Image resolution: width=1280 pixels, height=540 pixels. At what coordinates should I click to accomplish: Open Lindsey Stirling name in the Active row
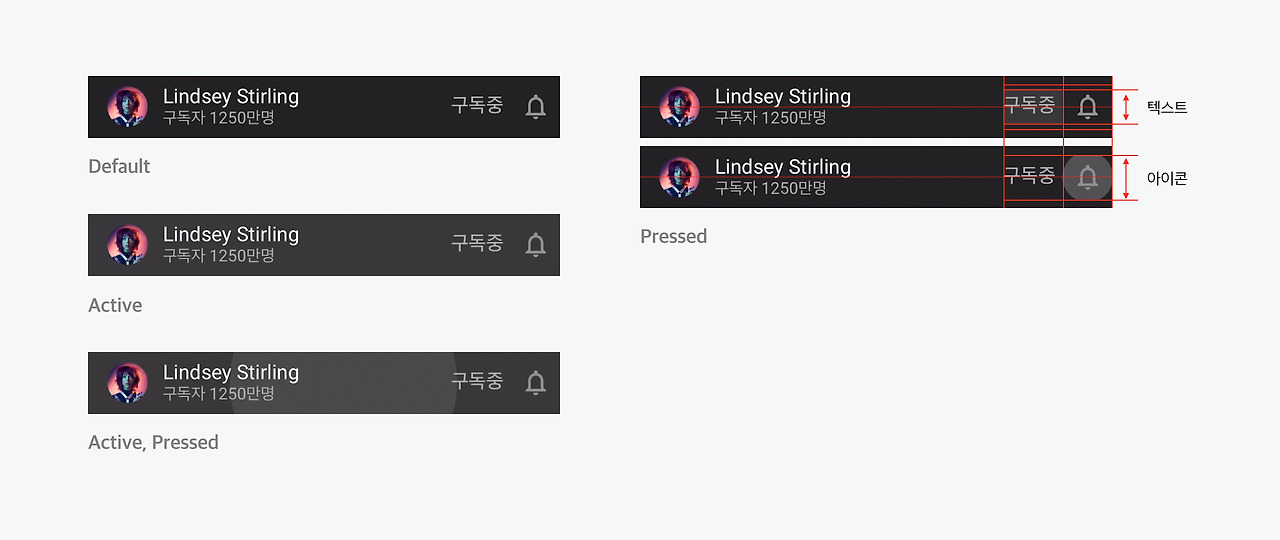pos(231,235)
